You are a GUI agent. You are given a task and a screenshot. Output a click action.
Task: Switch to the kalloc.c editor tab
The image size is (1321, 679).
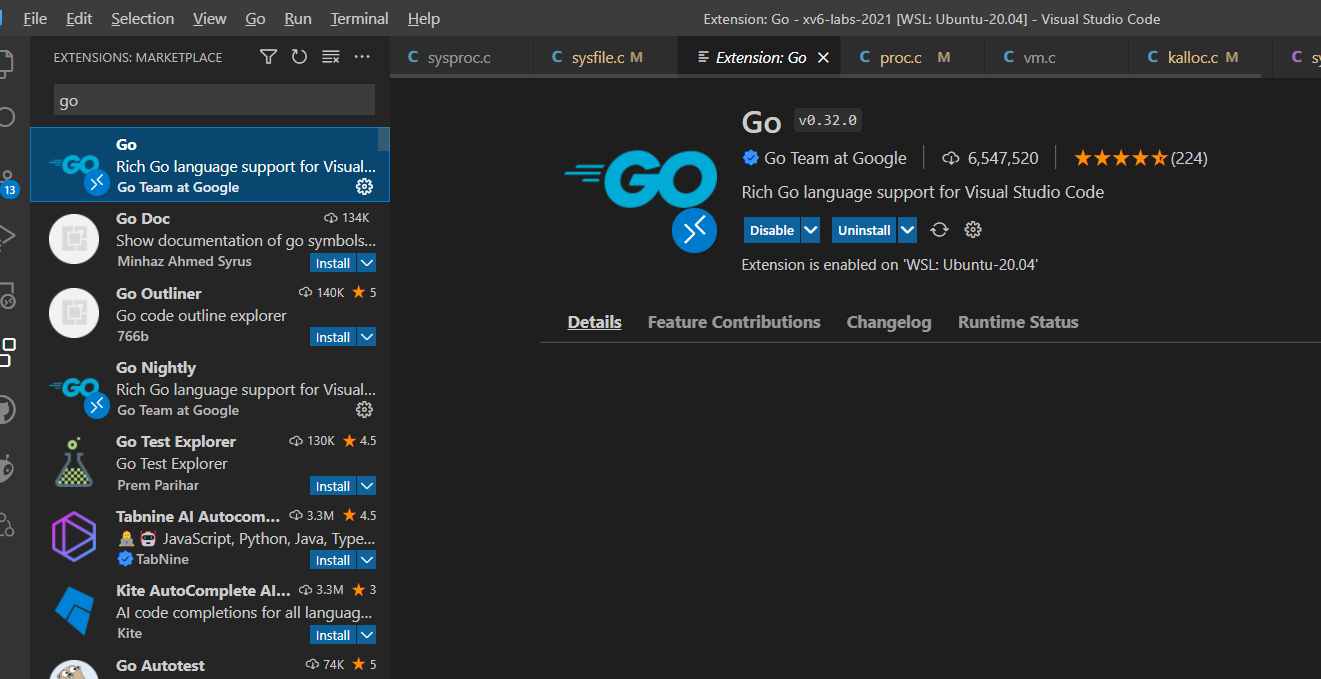click(1201, 58)
